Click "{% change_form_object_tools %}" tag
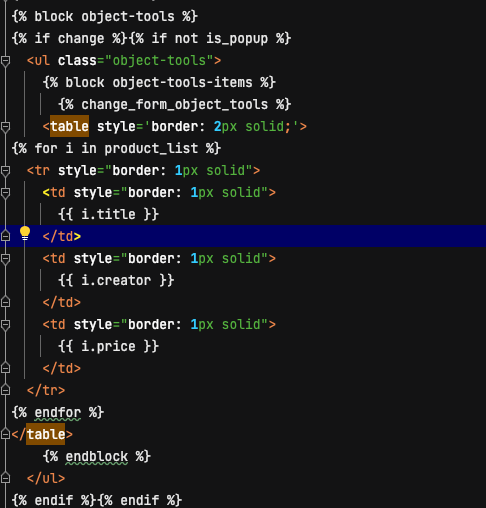486x508 pixels. click(175, 105)
